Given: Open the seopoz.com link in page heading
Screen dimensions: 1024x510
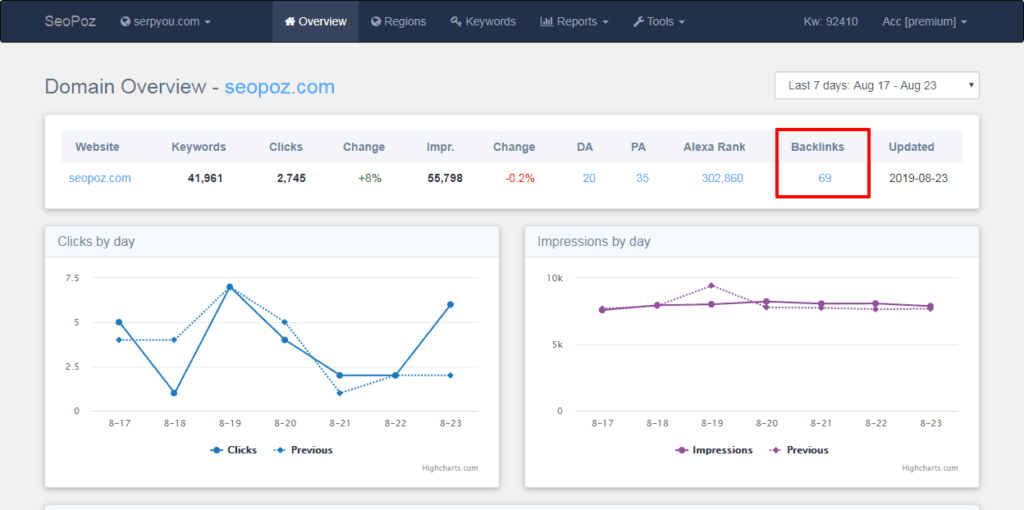Looking at the screenshot, I should tap(280, 87).
